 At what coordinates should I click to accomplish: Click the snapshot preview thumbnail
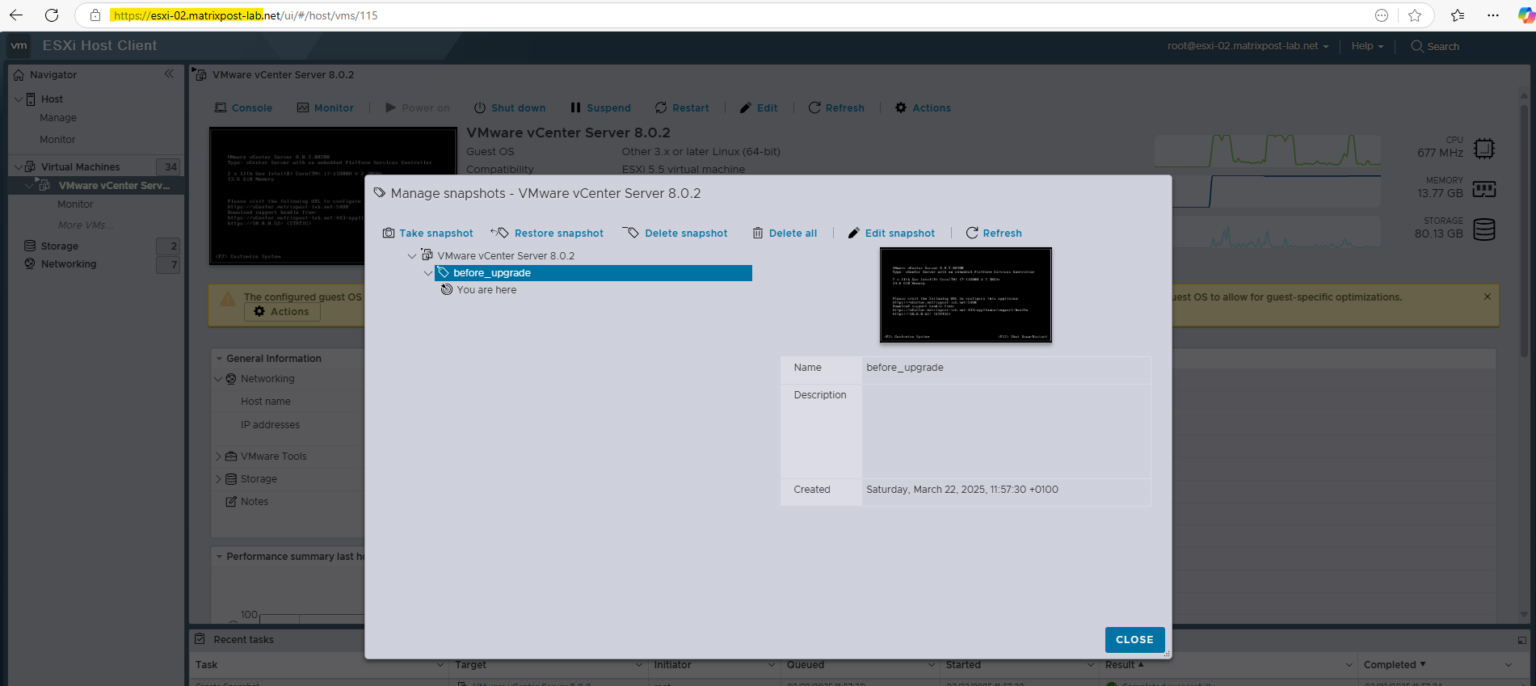click(x=965, y=294)
